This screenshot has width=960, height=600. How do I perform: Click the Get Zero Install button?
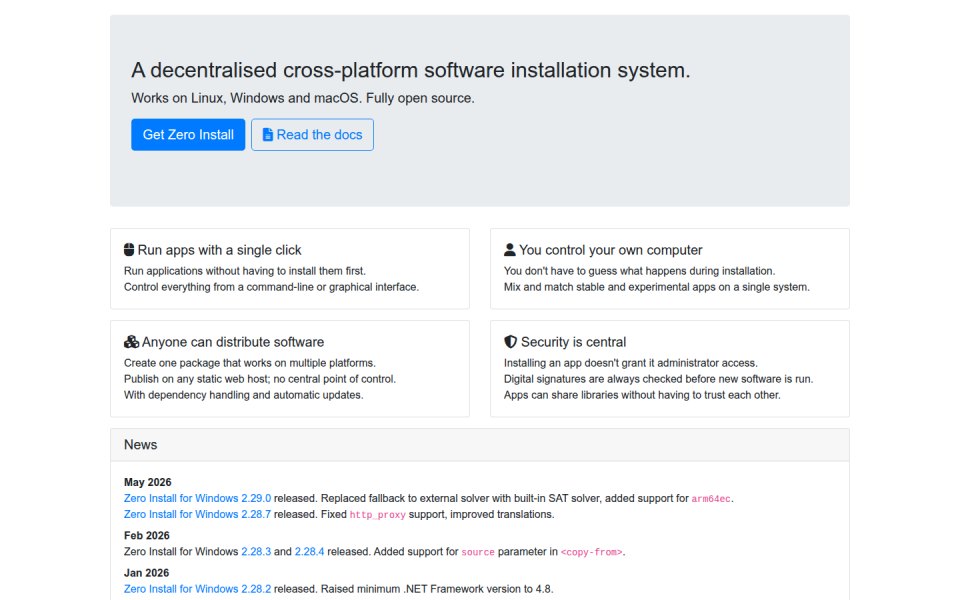[x=188, y=135]
